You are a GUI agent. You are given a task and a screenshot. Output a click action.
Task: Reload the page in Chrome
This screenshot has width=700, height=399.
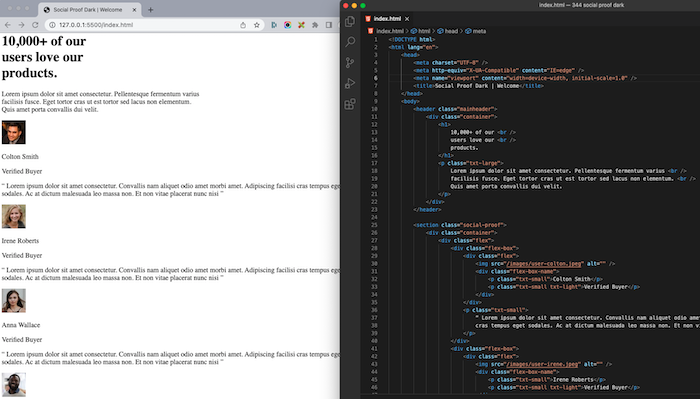pyautogui.click(x=35, y=25)
